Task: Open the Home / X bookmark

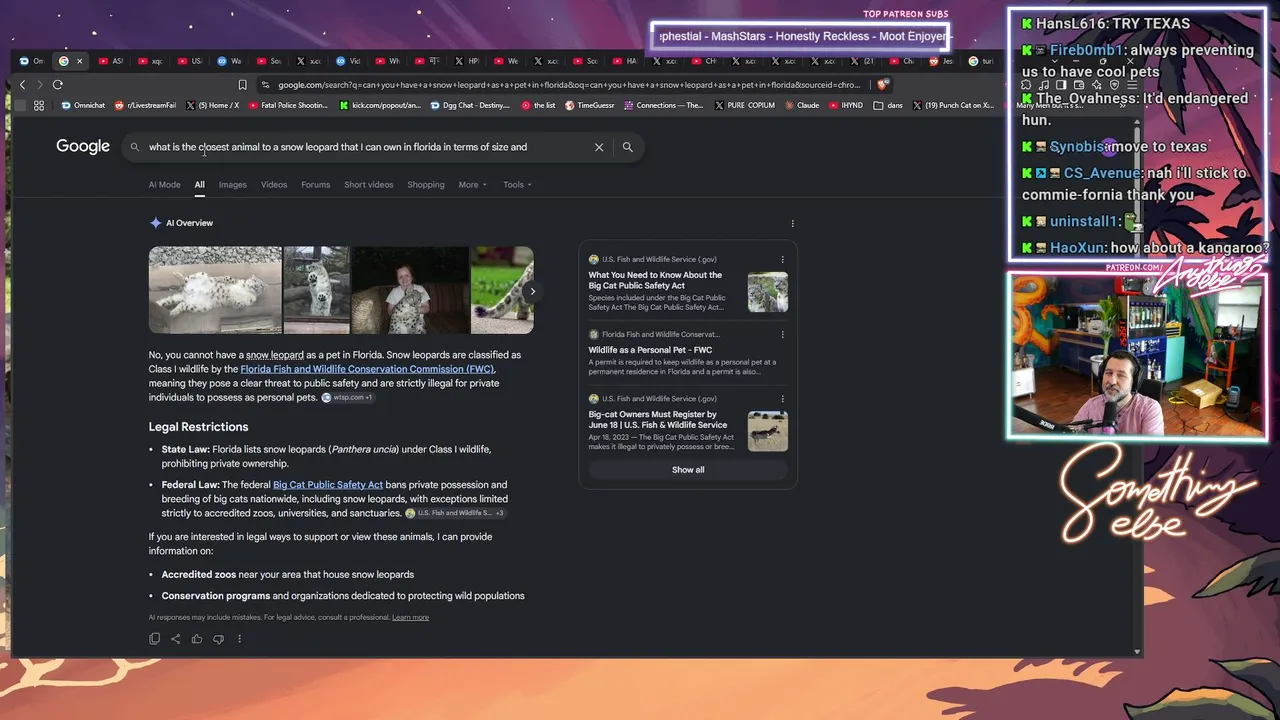Action: (212, 105)
